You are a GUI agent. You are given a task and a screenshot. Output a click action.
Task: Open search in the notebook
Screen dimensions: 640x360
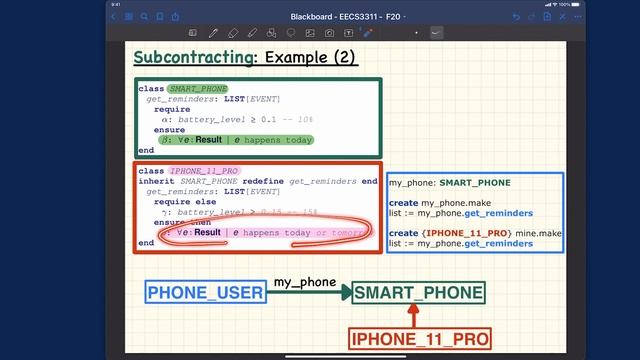coord(144,17)
